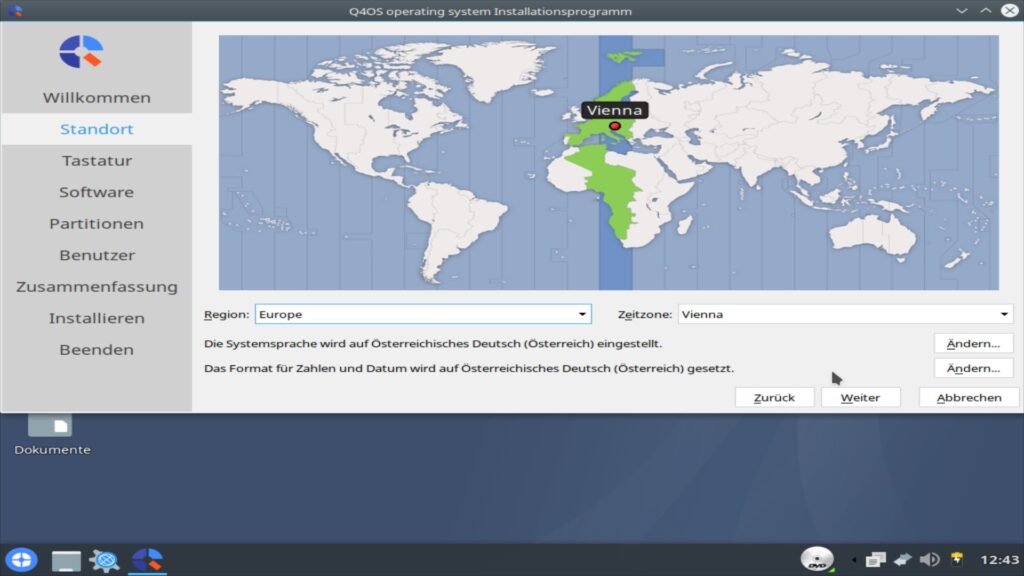Expand hidden system tray icons arrow
1024x576 pixels.
854,560
